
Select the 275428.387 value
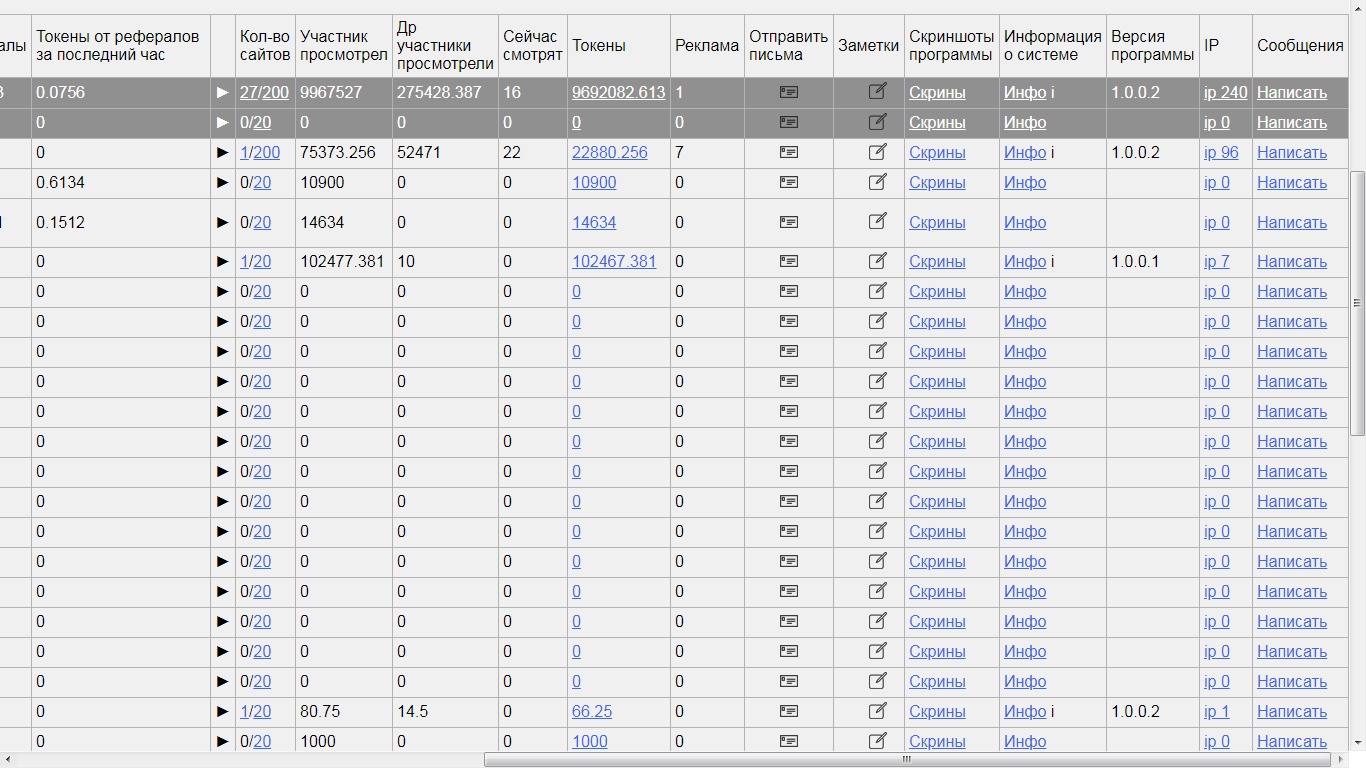tap(439, 92)
